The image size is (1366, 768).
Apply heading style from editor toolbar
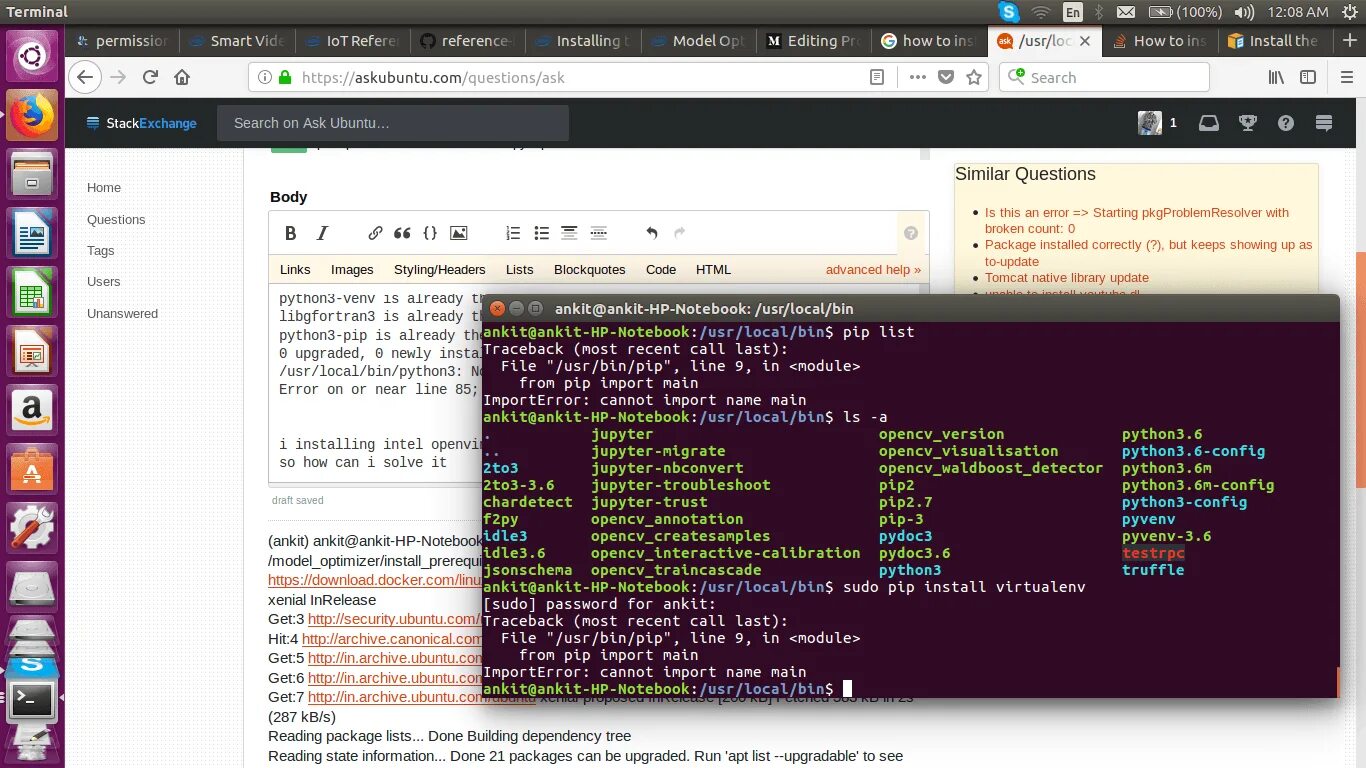point(569,233)
